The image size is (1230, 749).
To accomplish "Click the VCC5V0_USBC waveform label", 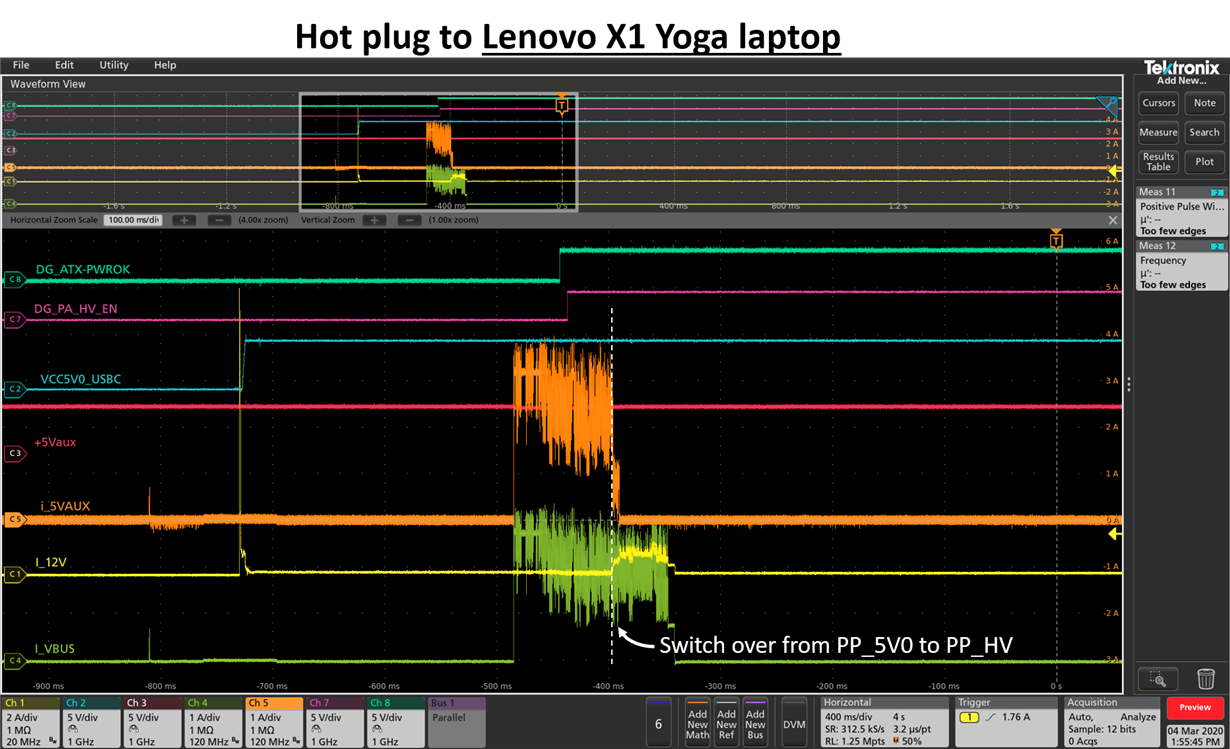I will tap(81, 379).
